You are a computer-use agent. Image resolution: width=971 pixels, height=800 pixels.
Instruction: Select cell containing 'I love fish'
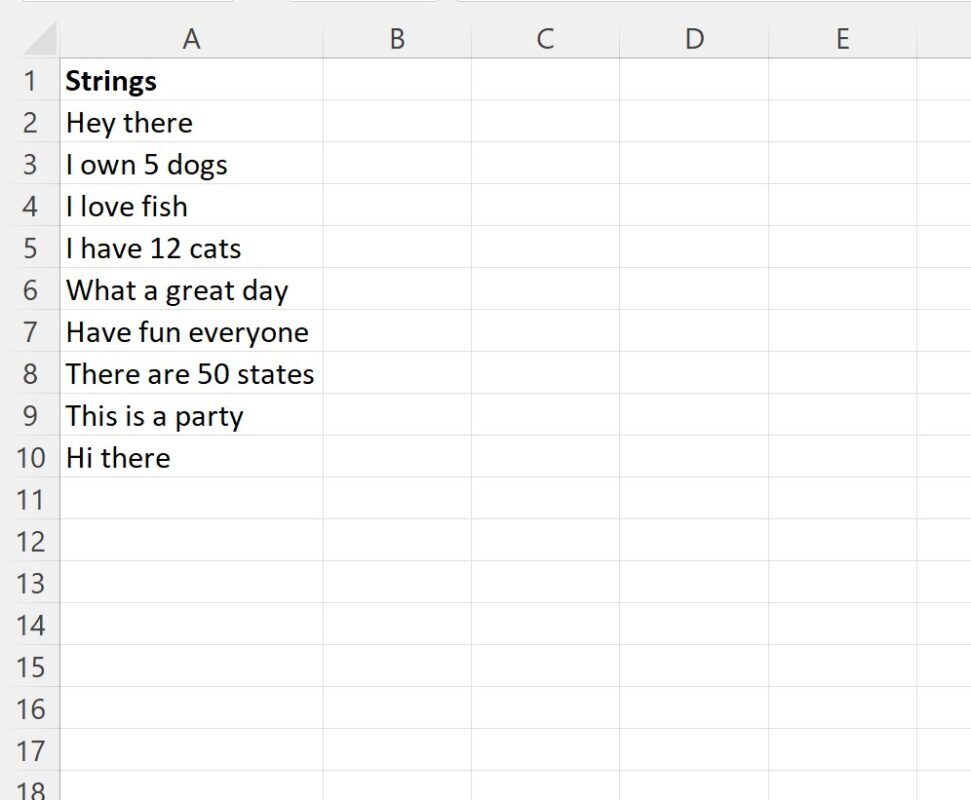click(x=191, y=206)
